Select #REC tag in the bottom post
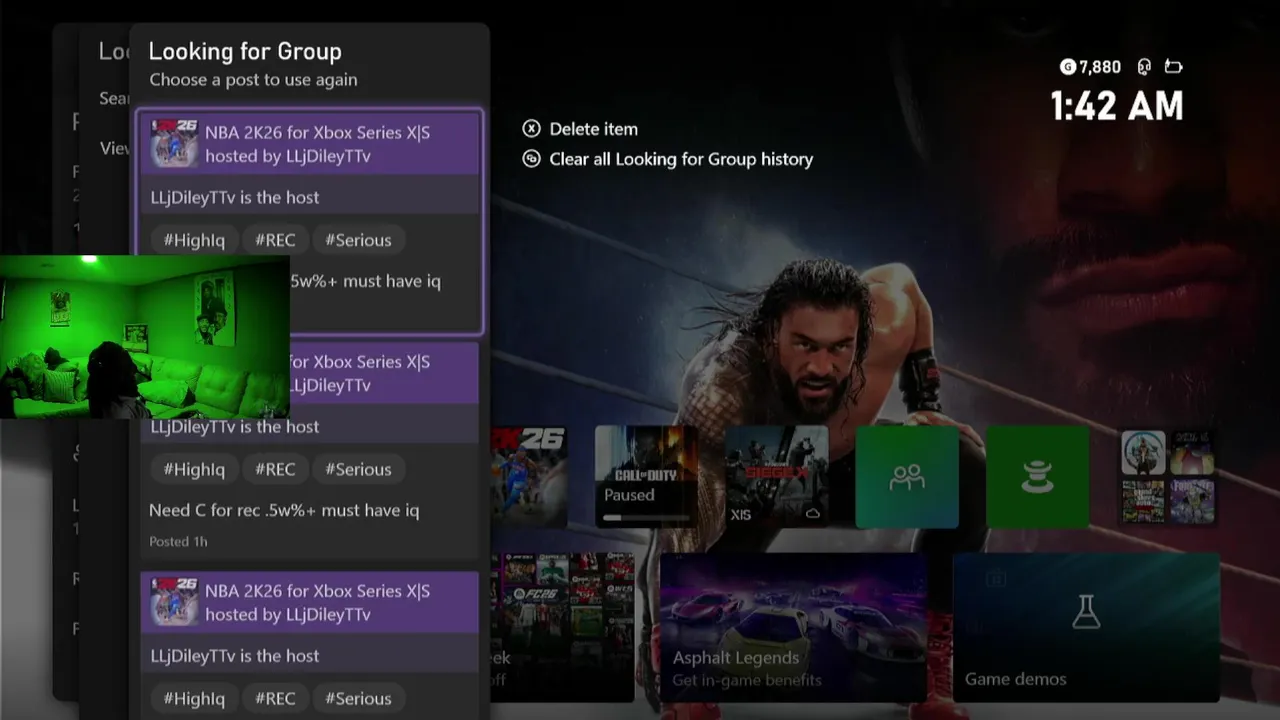 (x=275, y=698)
